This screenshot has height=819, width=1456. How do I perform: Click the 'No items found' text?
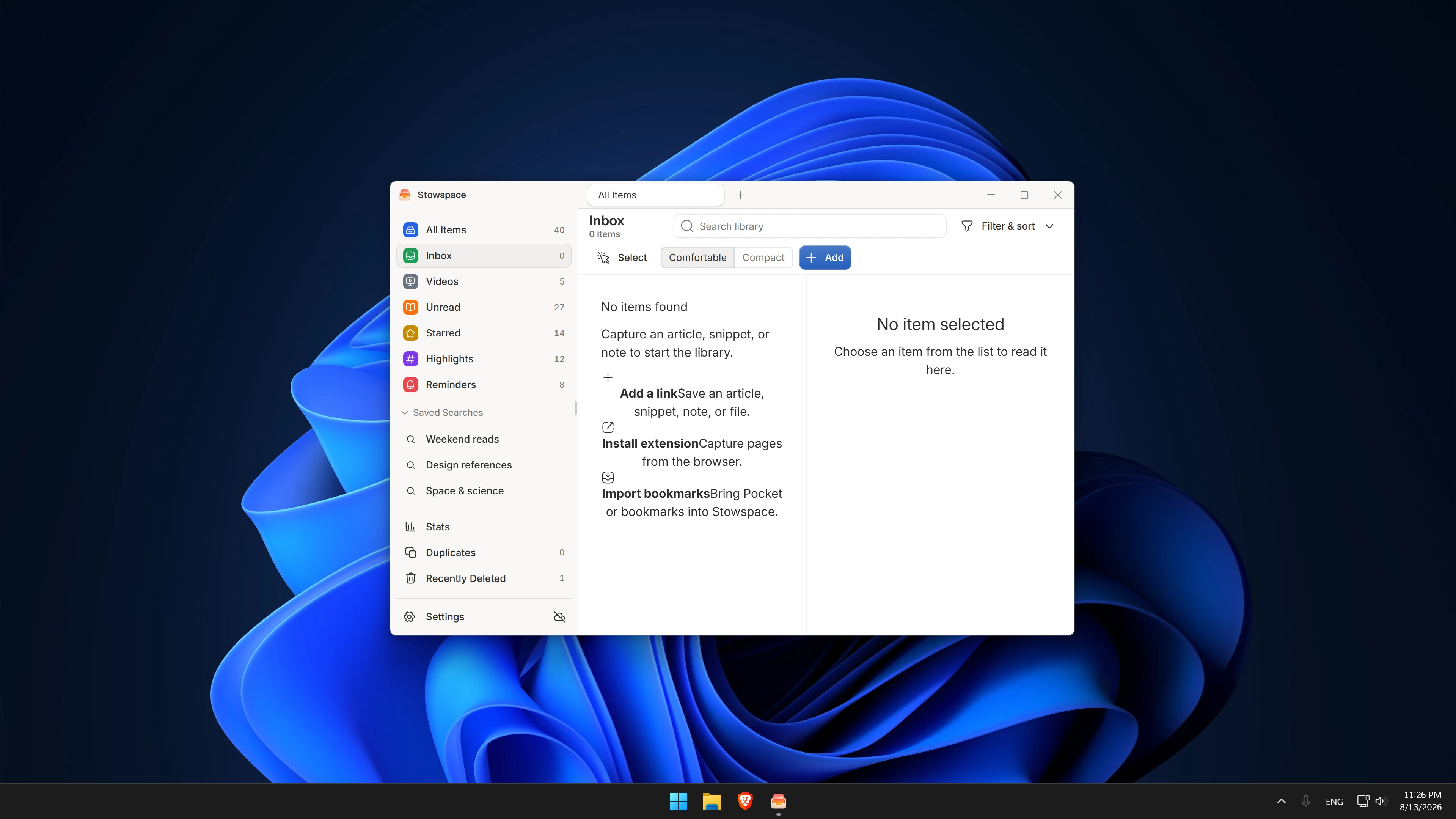[x=644, y=307]
